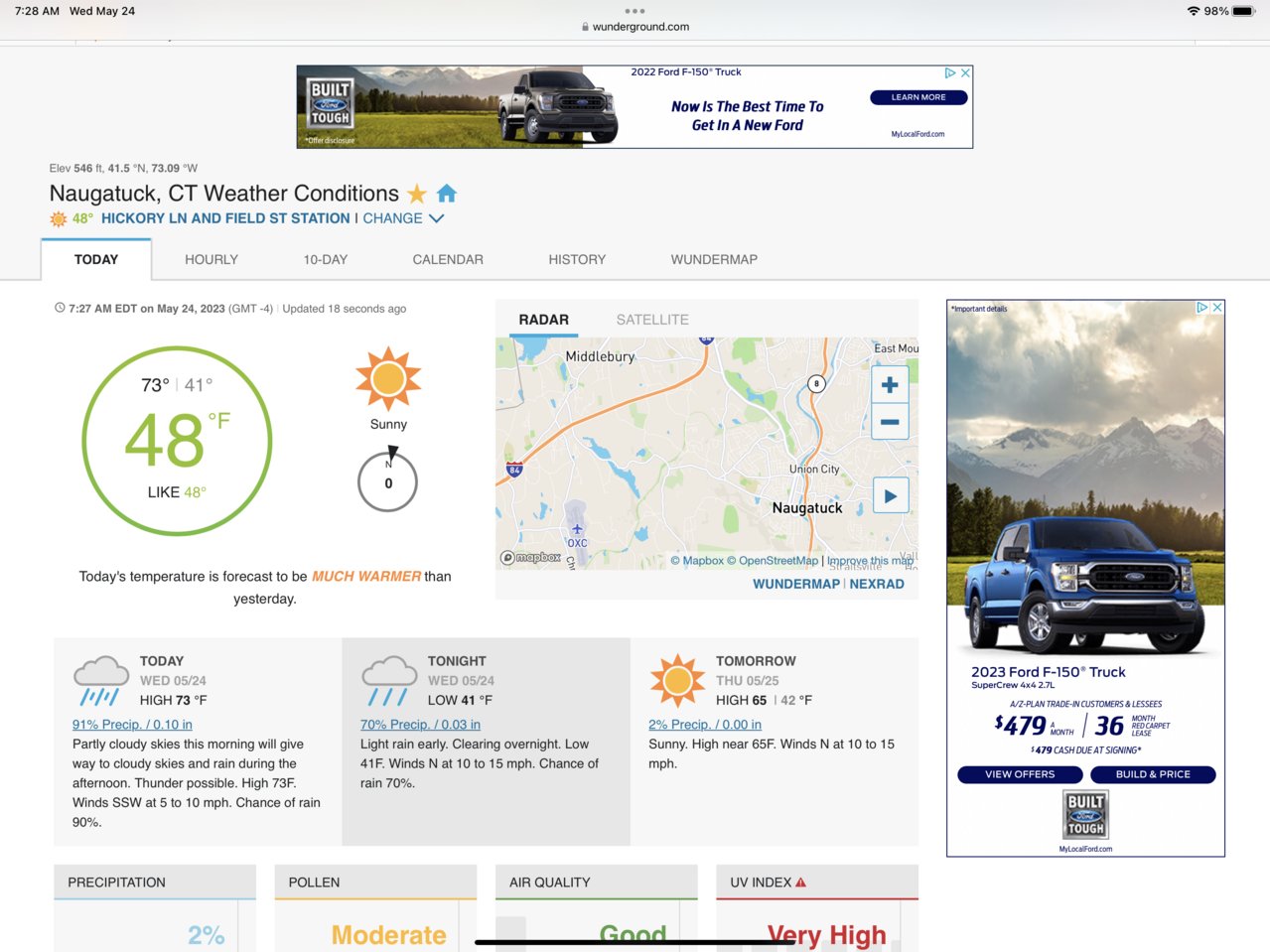Click the 70% Precip. / 0.03 in link
The height and width of the screenshot is (952, 1270).
420,725
